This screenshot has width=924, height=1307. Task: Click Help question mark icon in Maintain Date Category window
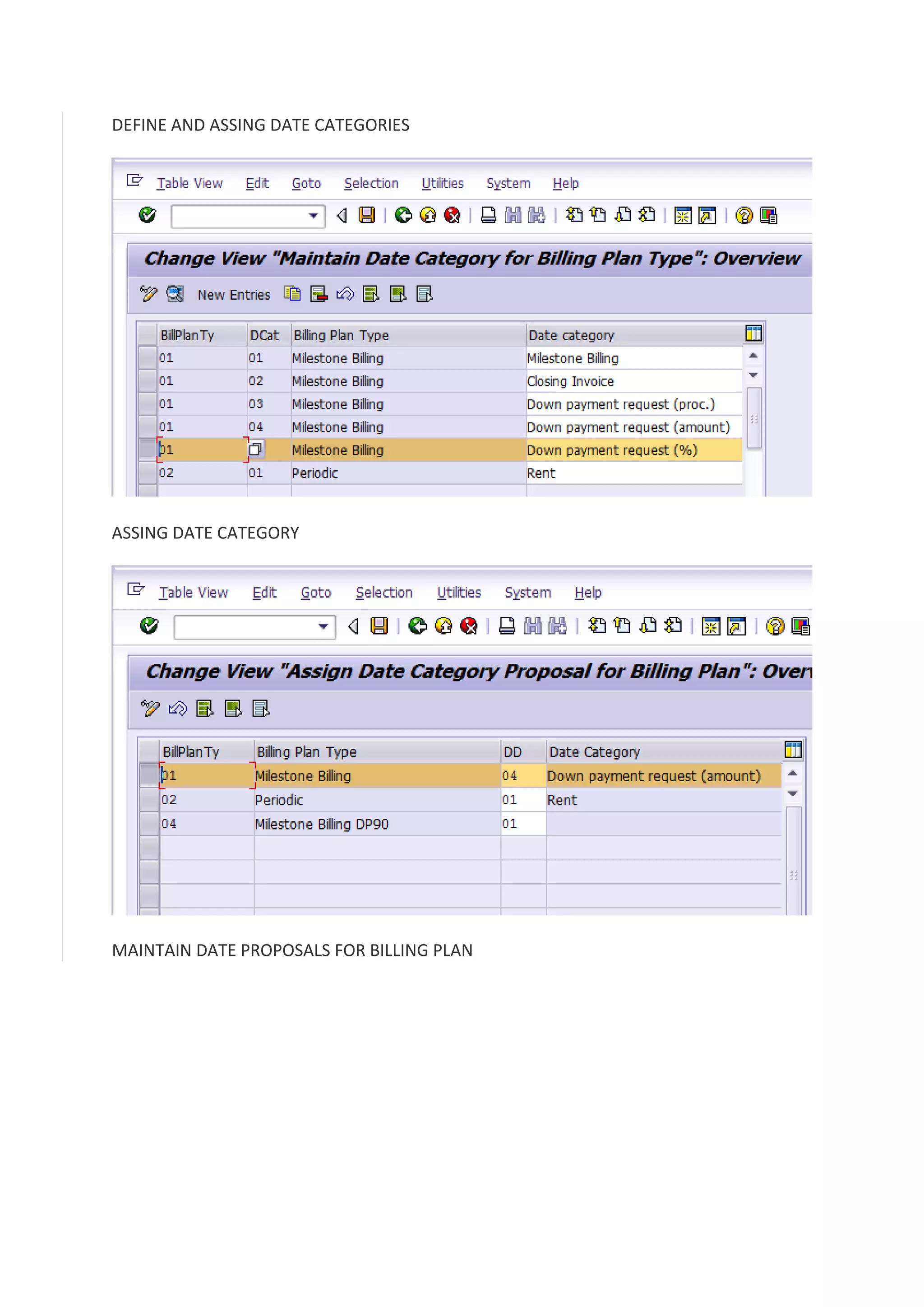744,215
